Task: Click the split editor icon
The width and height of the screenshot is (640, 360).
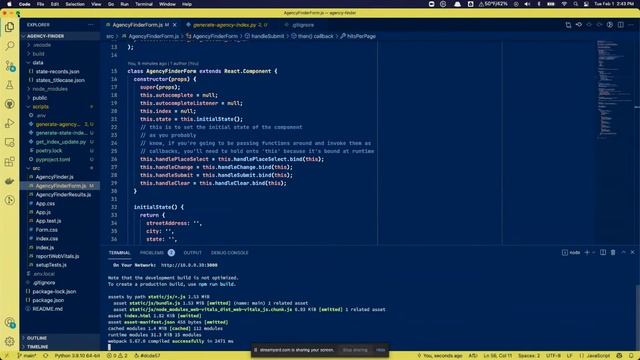Action: [620, 25]
